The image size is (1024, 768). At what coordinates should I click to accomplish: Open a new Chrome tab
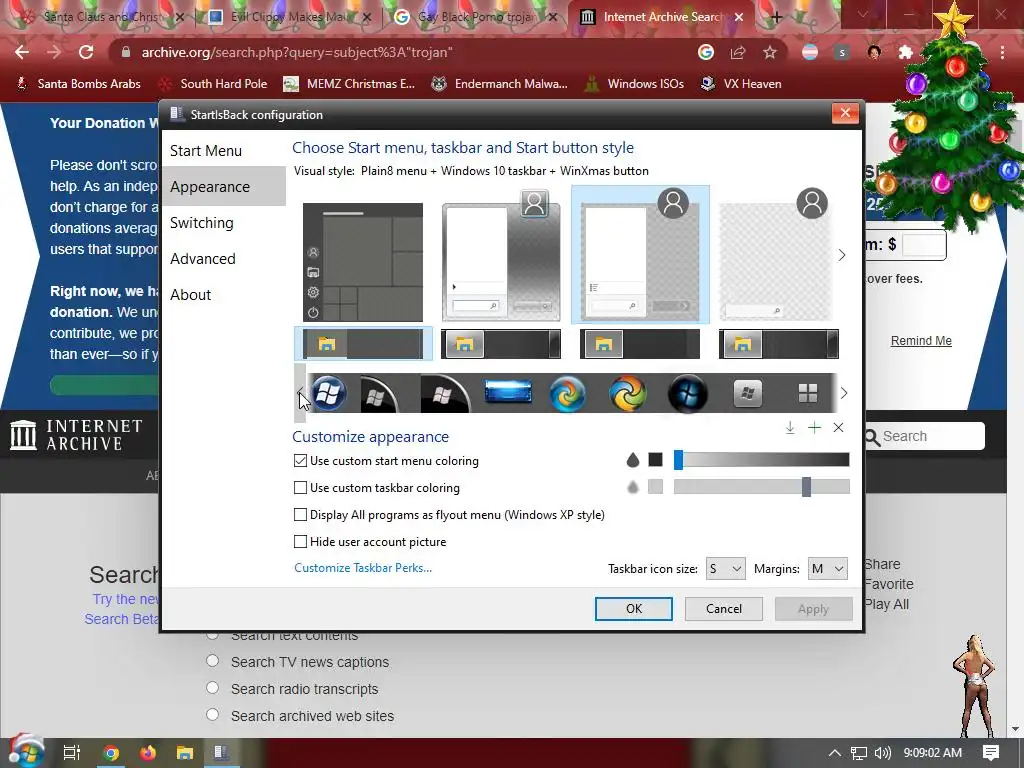[x=776, y=17]
